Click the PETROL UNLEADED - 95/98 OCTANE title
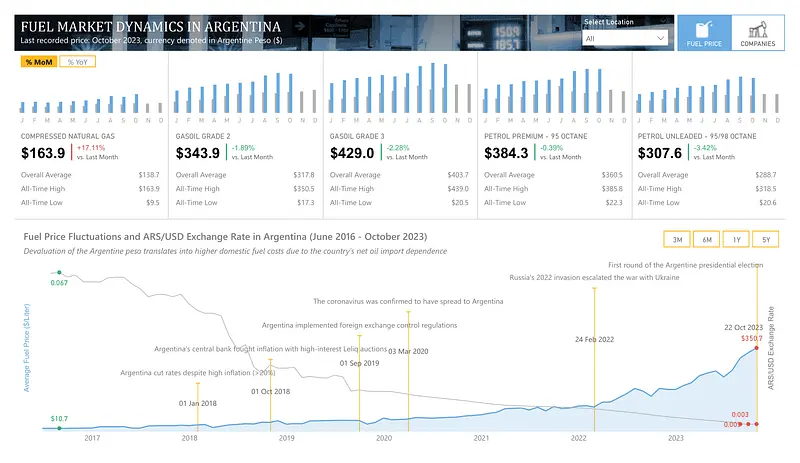 pos(697,136)
